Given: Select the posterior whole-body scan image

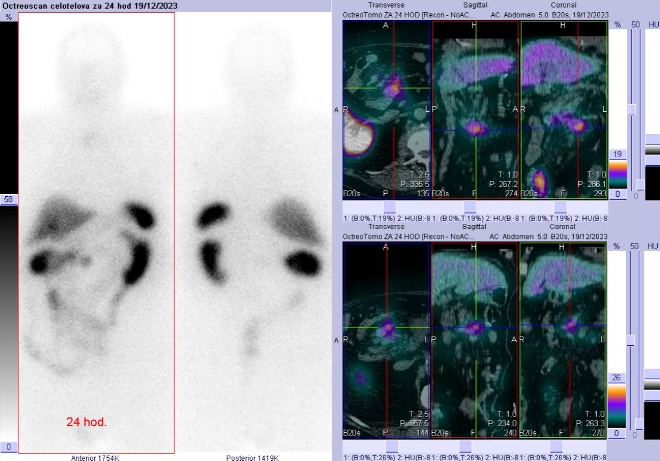Looking at the screenshot, I should click(253, 233).
